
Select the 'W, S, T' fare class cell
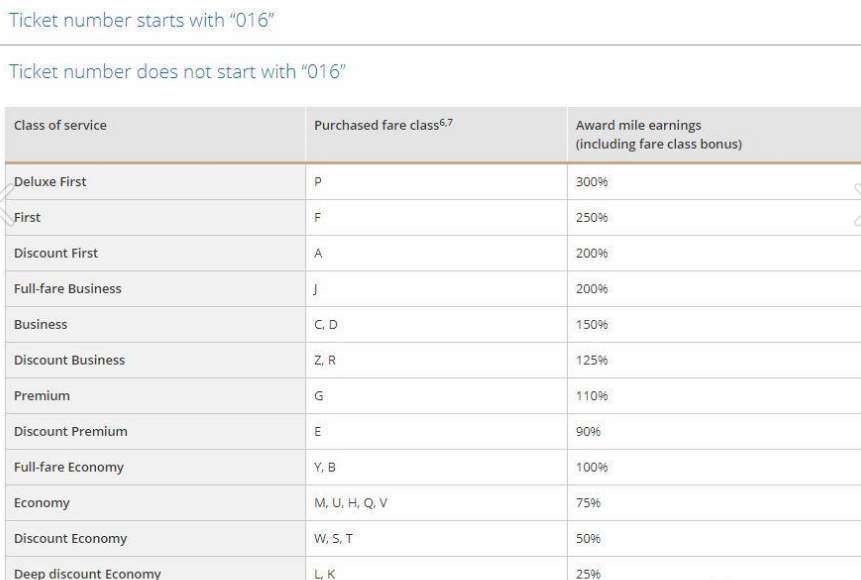[331, 539]
